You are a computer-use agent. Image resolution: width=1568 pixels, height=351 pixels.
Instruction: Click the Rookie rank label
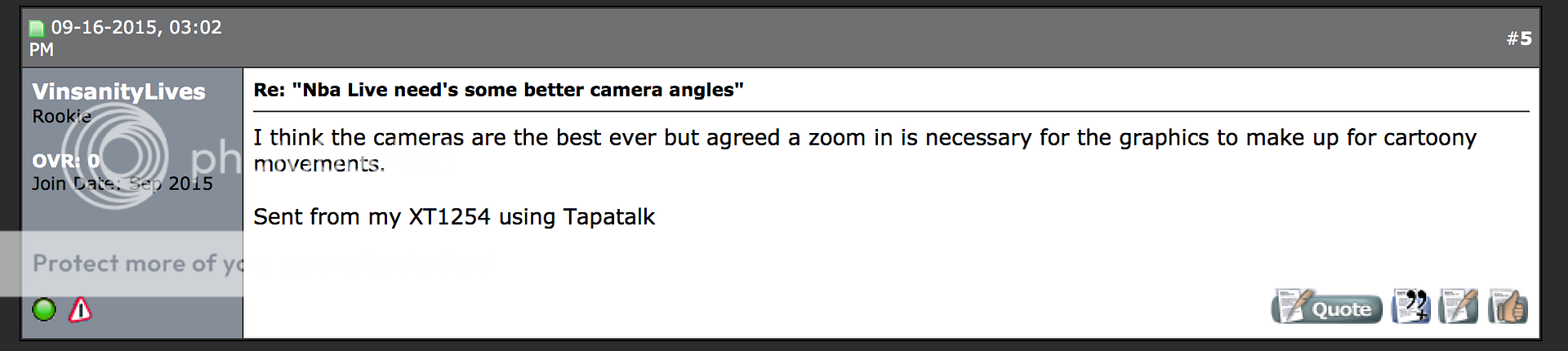click(61, 117)
